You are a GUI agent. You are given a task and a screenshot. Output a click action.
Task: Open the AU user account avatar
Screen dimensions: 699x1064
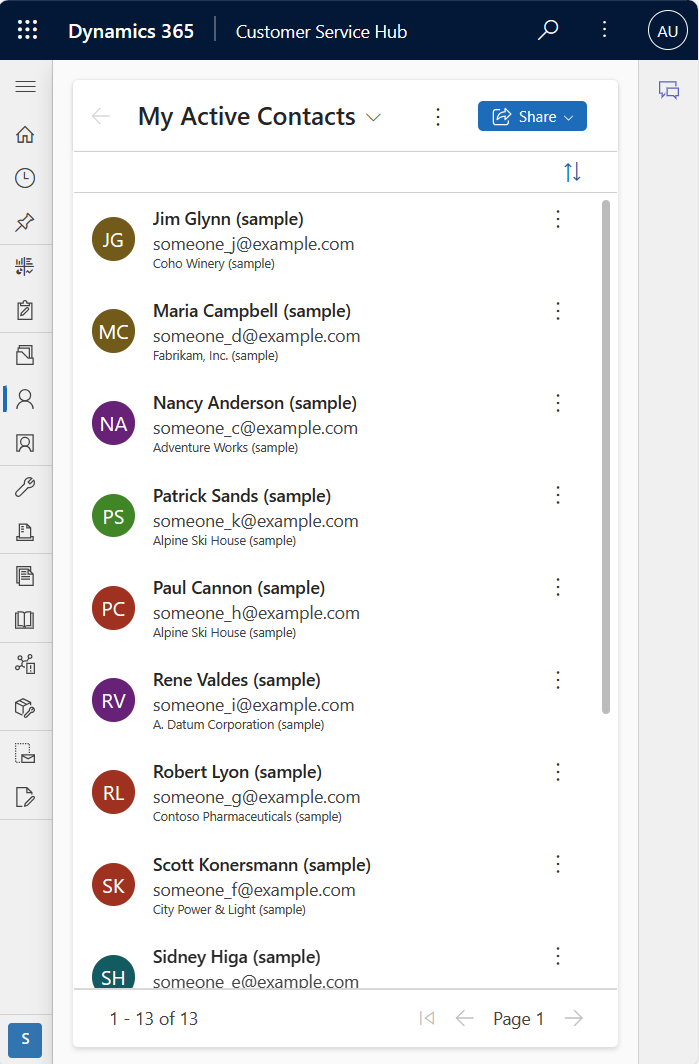(x=667, y=31)
